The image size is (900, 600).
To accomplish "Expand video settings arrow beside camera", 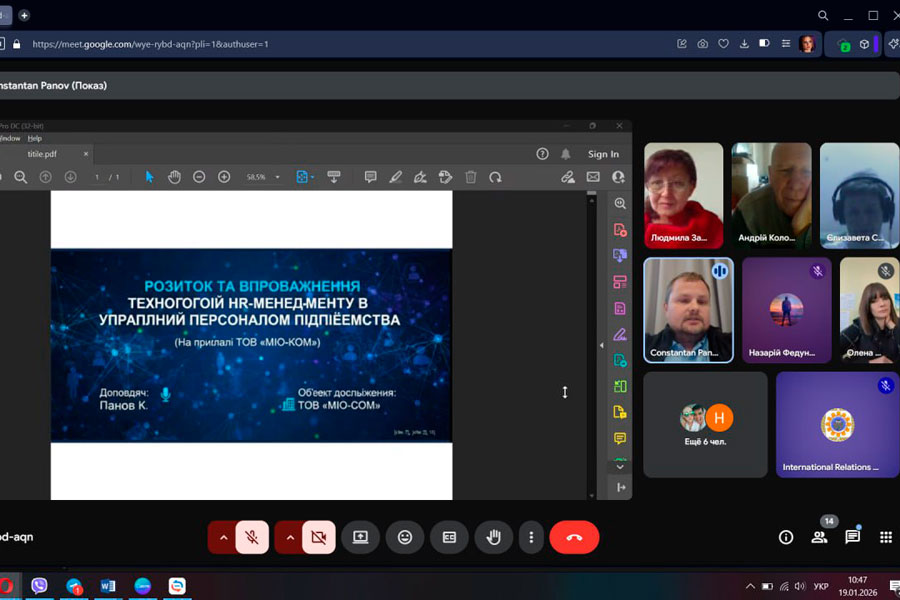I will (290, 537).
